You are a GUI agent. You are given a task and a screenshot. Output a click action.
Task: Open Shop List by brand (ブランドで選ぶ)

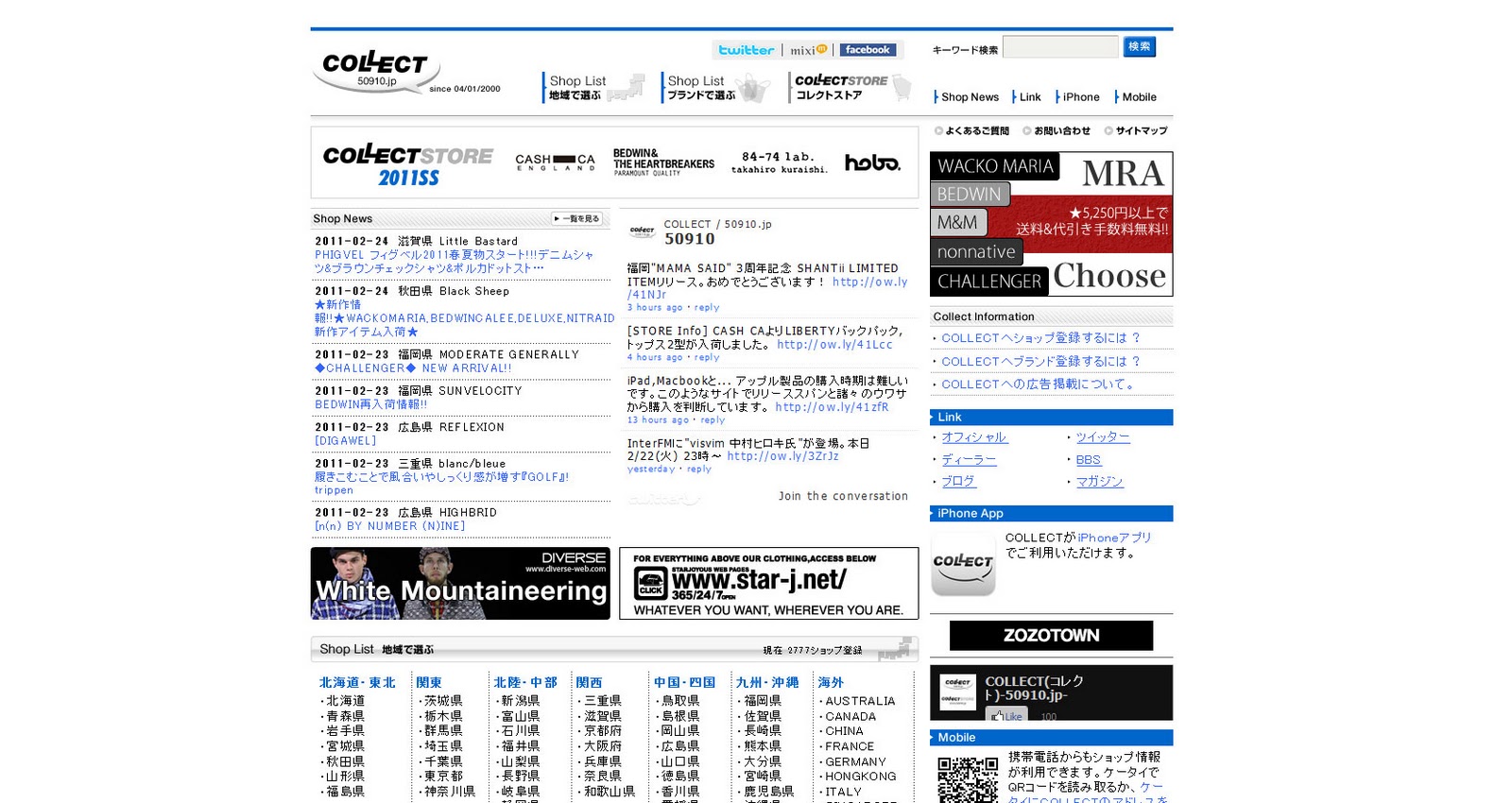tap(716, 87)
